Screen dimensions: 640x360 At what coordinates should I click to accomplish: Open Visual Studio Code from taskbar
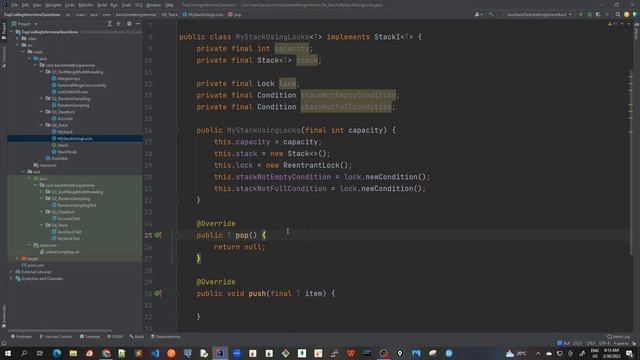[x=155, y=353]
